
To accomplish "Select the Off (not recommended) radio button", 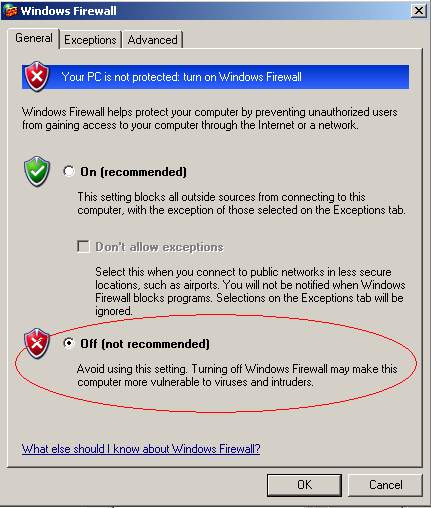I will 69,343.
